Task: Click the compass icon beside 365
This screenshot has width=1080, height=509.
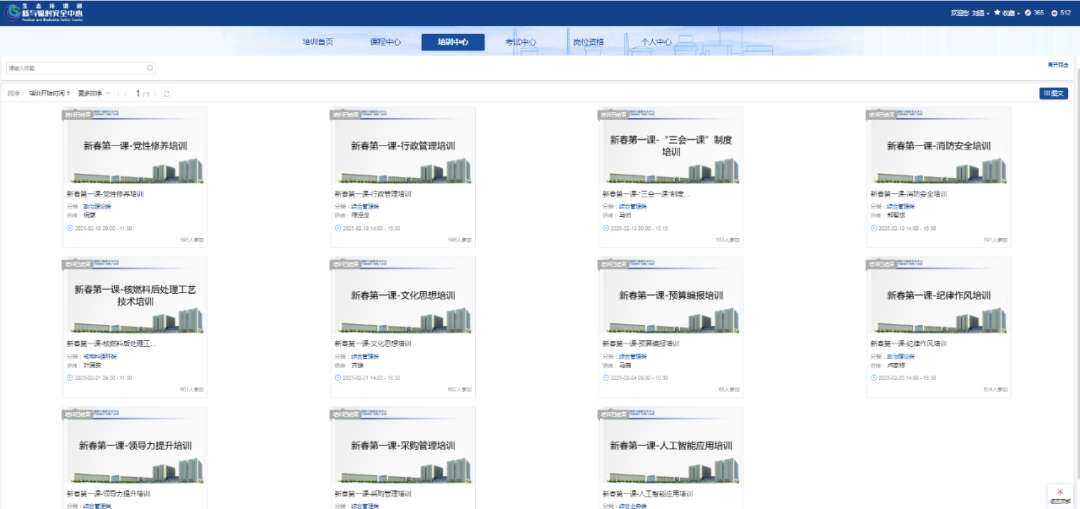Action: pos(1028,12)
